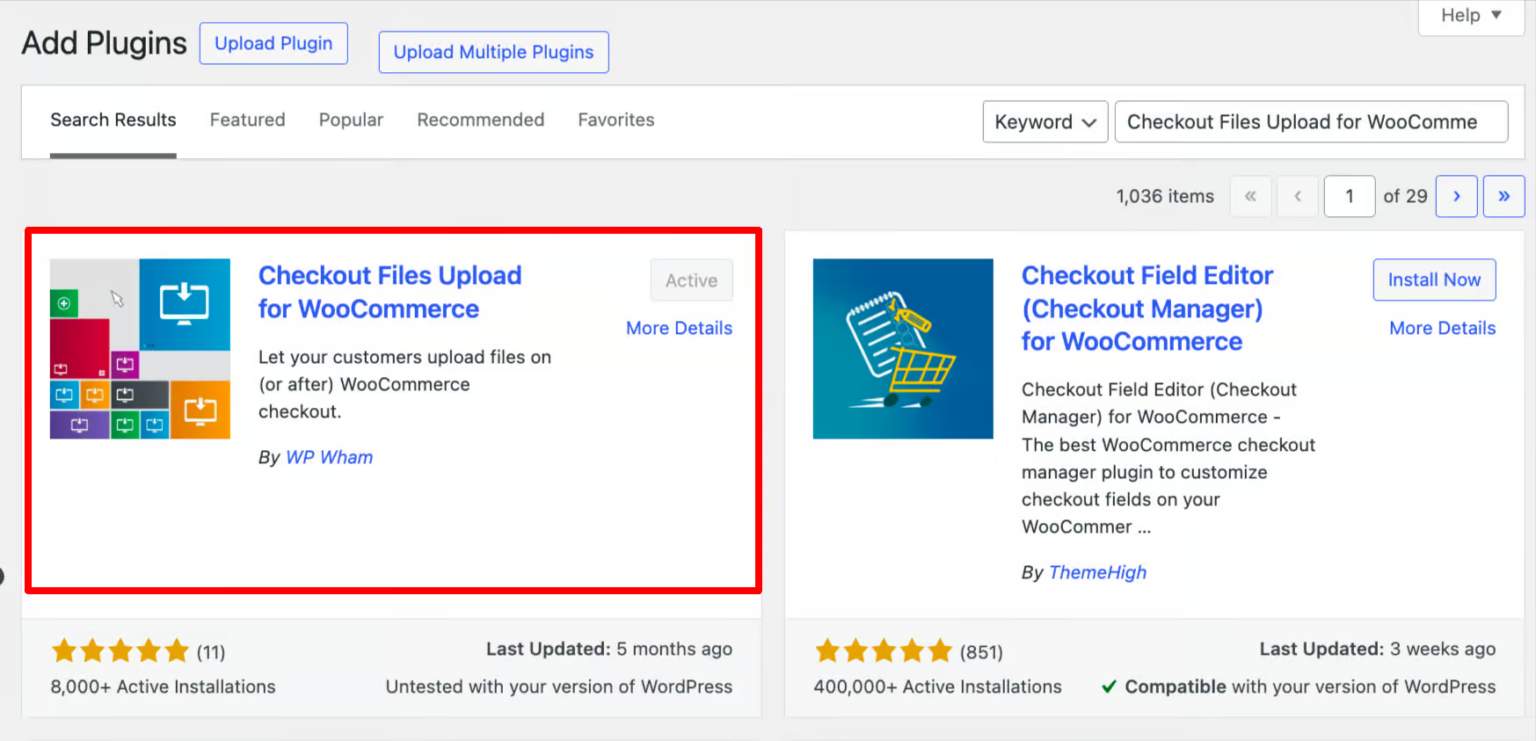The width and height of the screenshot is (1536, 741).
Task: Click the Checkout Files Upload plugin thumbnail
Action: click(x=139, y=349)
